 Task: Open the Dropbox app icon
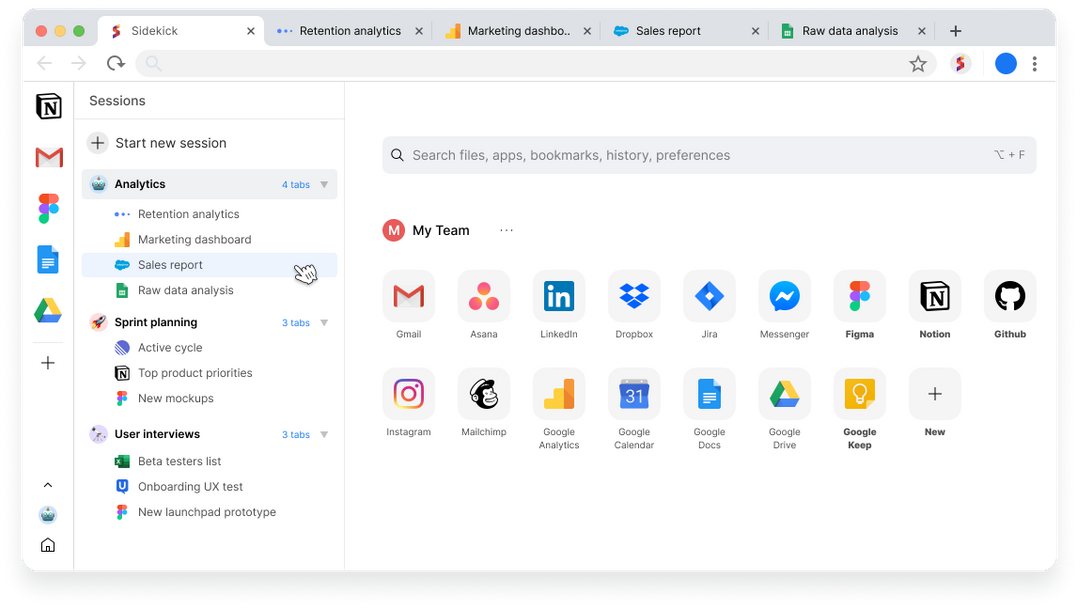coord(634,295)
